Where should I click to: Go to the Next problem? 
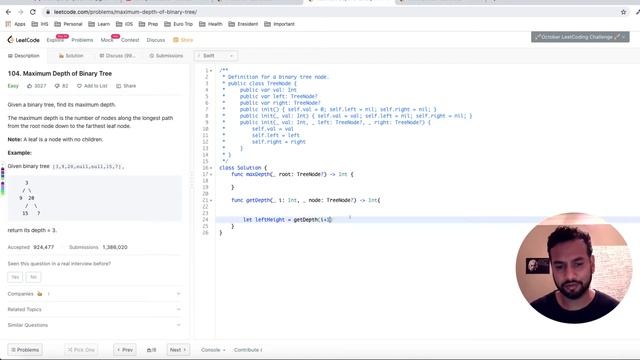click(178, 350)
